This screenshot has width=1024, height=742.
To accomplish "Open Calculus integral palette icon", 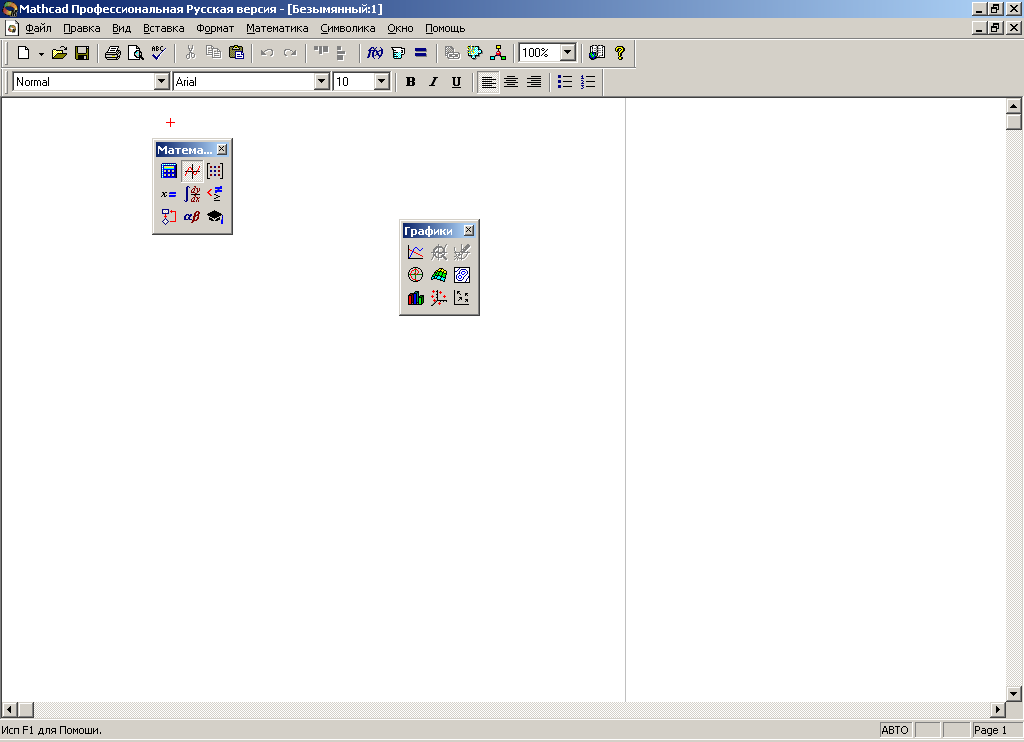I will click(x=192, y=194).
